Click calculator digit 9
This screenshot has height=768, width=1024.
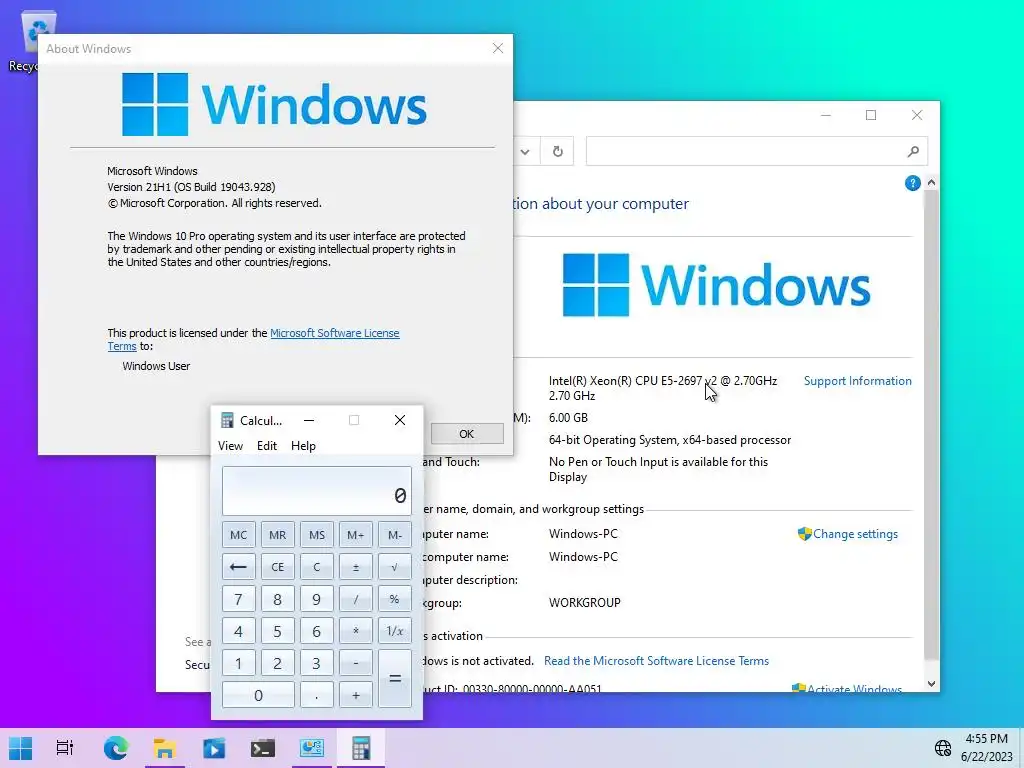pos(317,599)
